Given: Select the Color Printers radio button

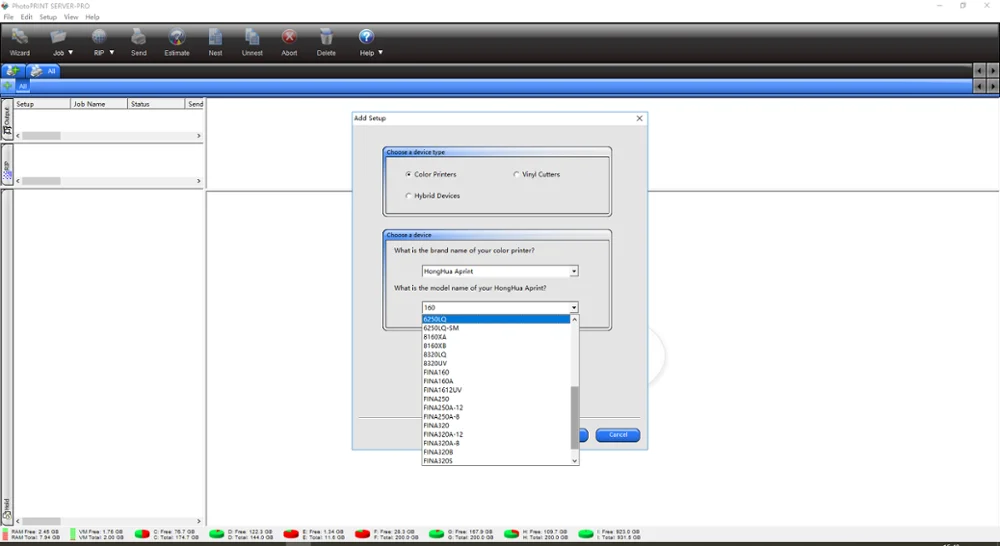Looking at the screenshot, I should tap(408, 174).
